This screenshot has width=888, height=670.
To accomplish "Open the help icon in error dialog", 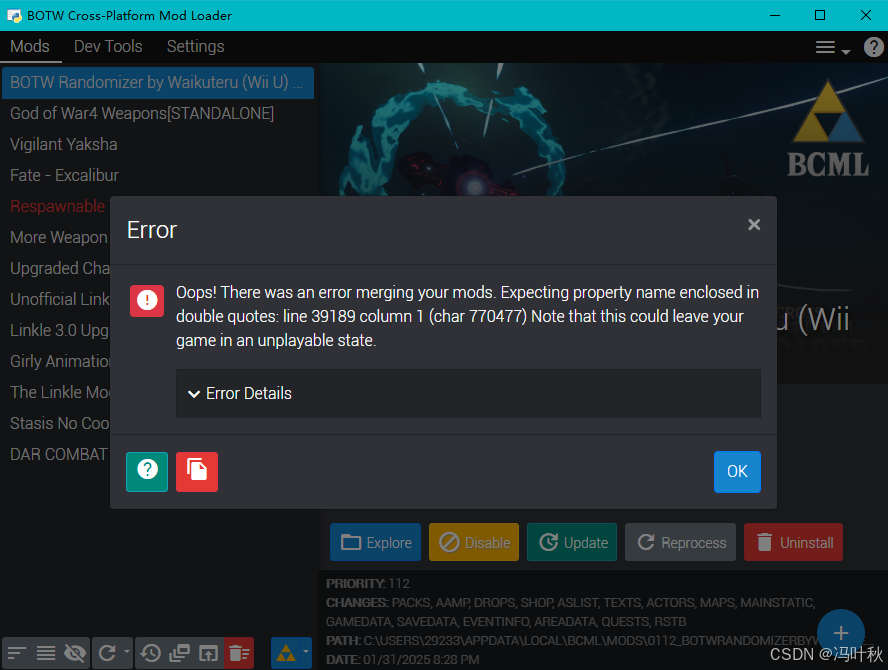I will pos(147,471).
